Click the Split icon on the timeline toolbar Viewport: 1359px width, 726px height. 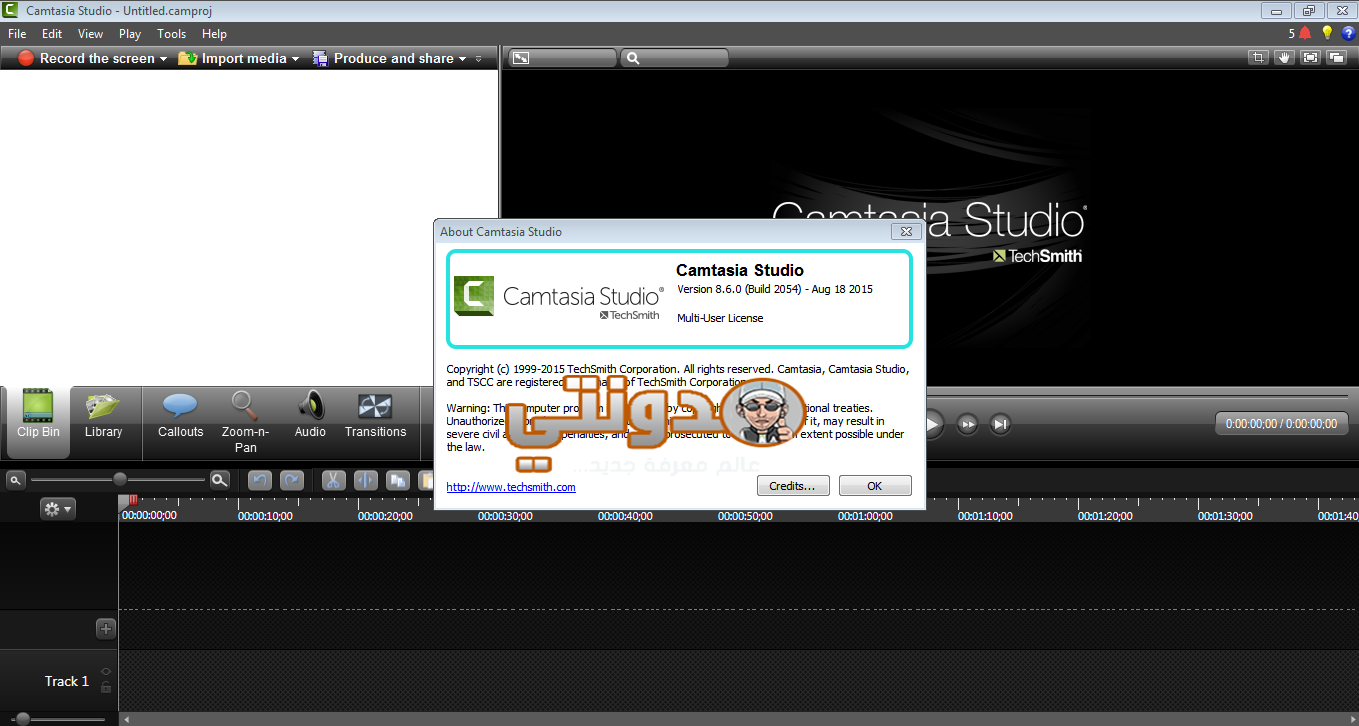click(x=365, y=480)
